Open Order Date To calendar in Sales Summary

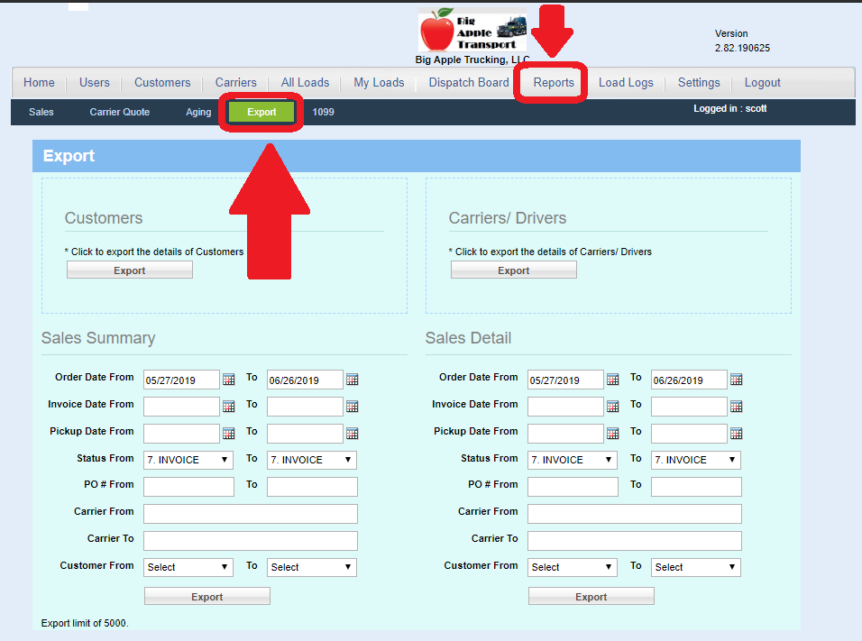coord(352,379)
